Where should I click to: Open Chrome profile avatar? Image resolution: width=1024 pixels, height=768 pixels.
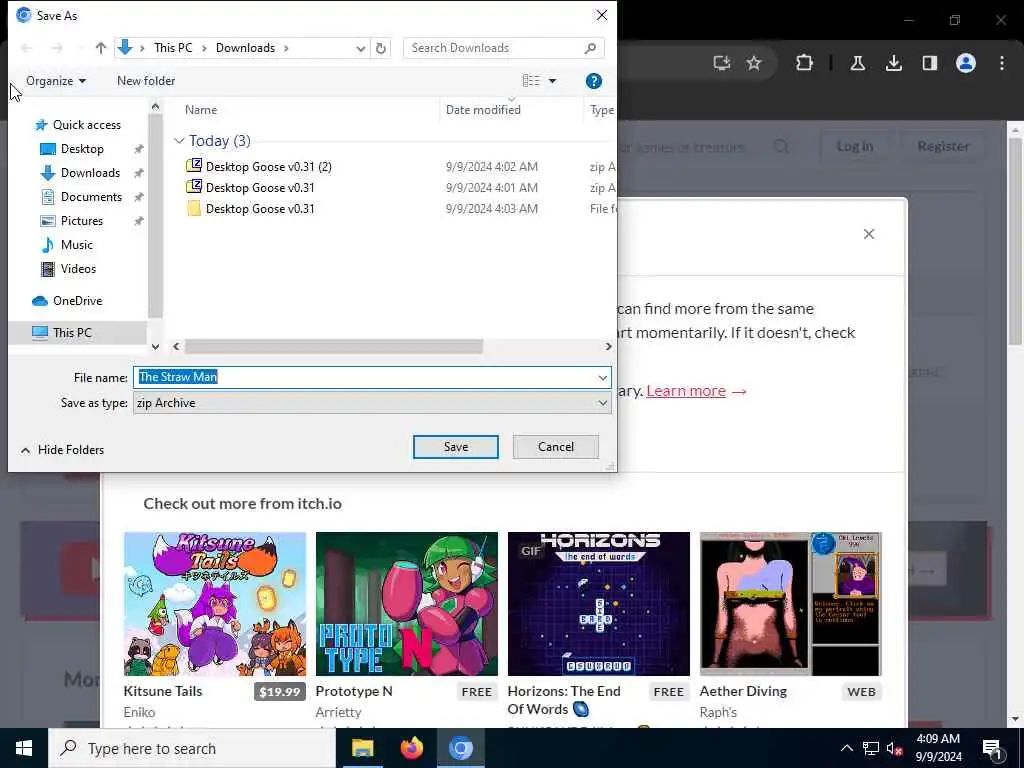pyautogui.click(x=966, y=63)
